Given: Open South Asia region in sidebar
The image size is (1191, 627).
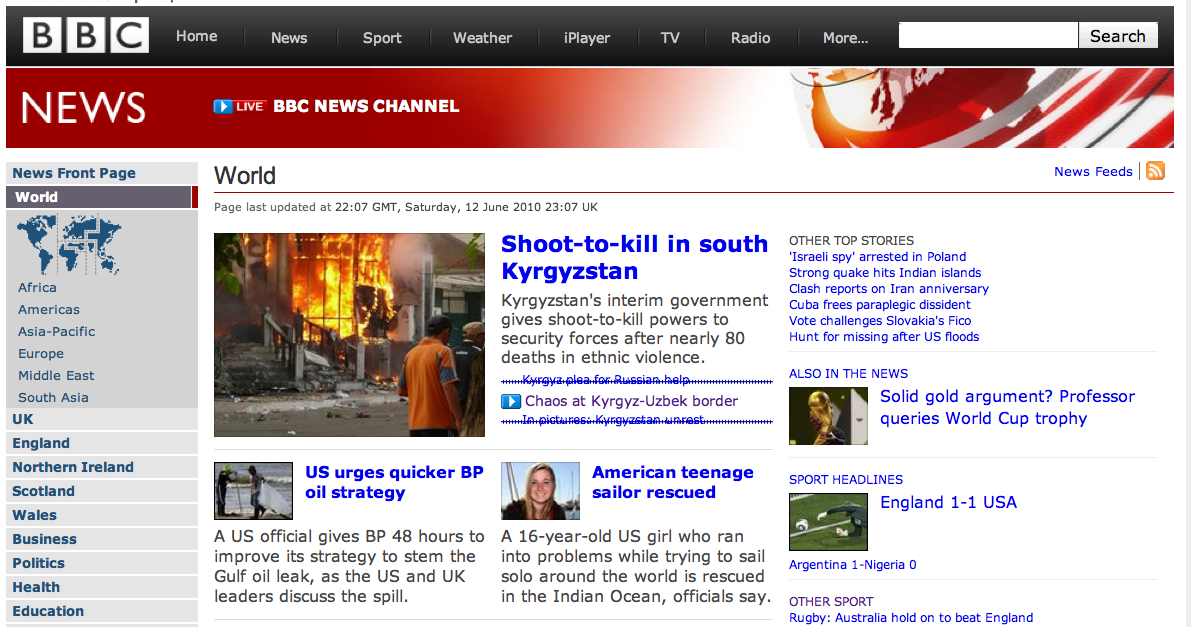Looking at the screenshot, I should tap(53, 397).
